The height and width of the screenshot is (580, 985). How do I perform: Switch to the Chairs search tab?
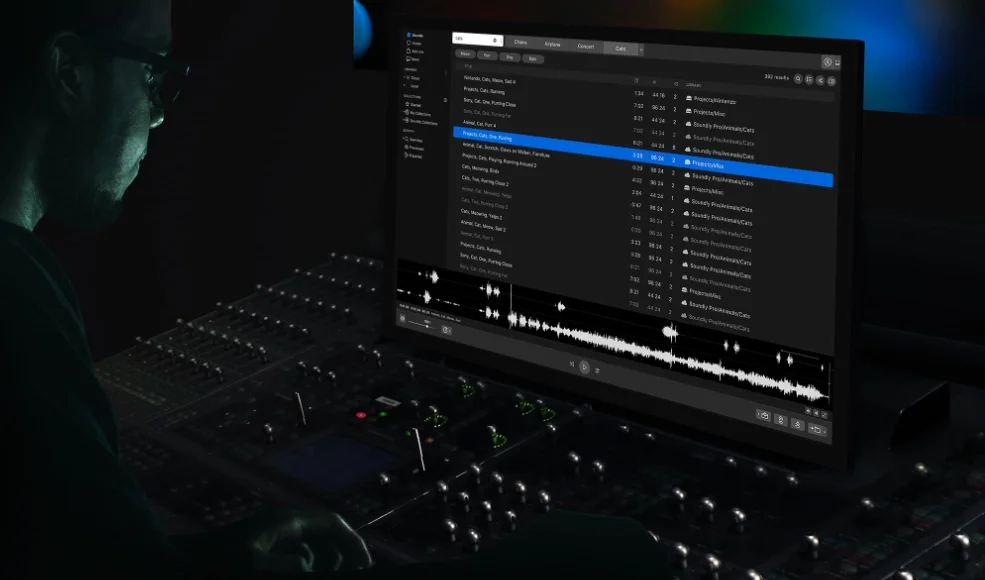521,43
